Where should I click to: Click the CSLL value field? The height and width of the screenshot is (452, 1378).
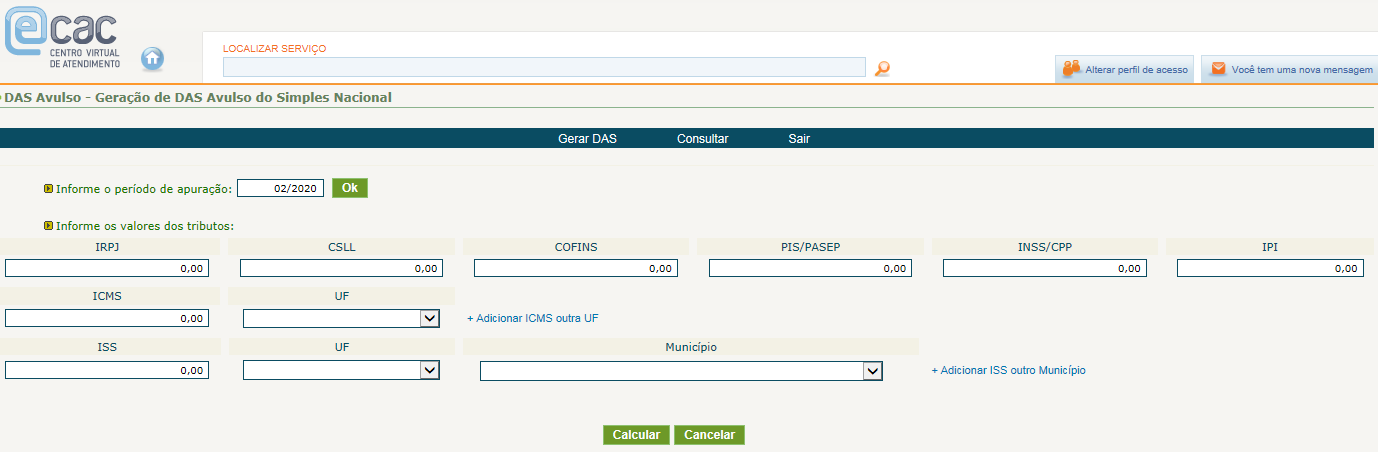341,268
